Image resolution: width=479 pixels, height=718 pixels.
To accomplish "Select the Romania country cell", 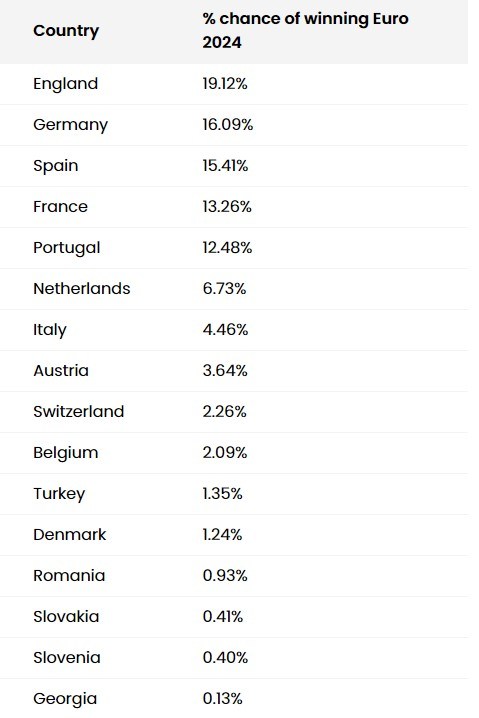I will pos(69,576).
